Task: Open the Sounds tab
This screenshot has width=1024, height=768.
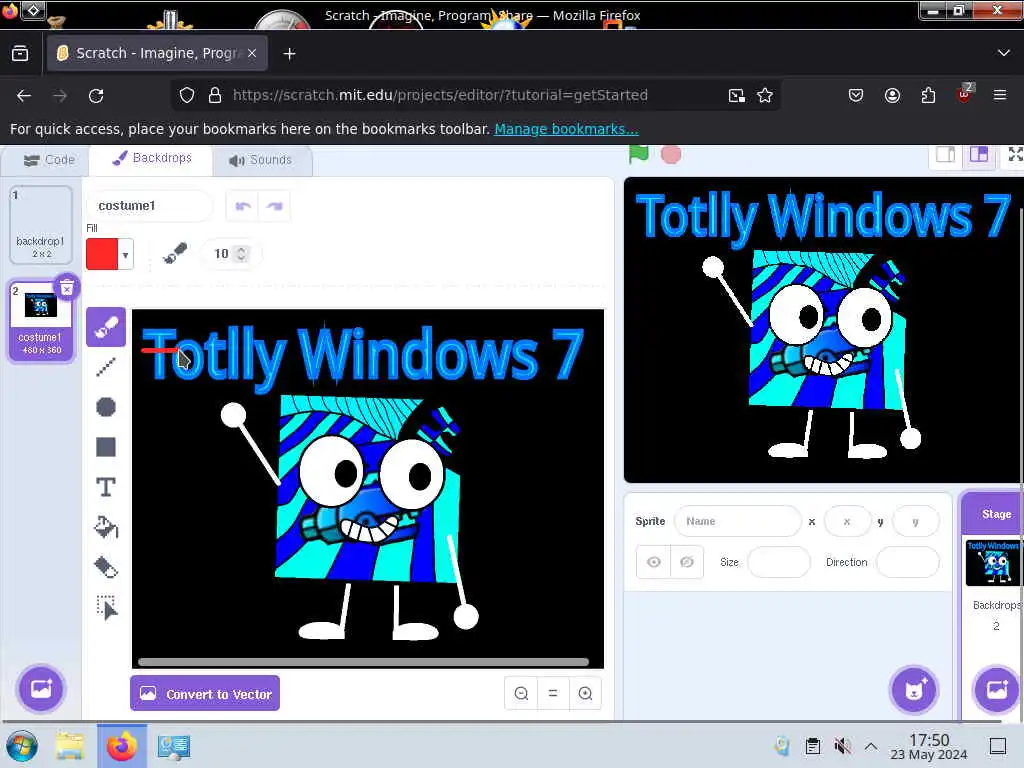Action: 261,160
